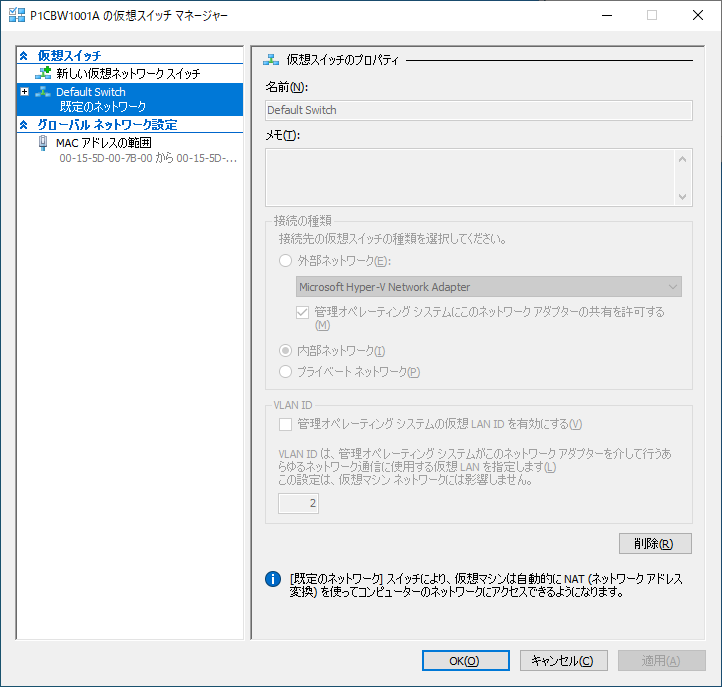This screenshot has height=687, width=722.
Task: Click the VLAN ID number field
Action: pos(298,503)
